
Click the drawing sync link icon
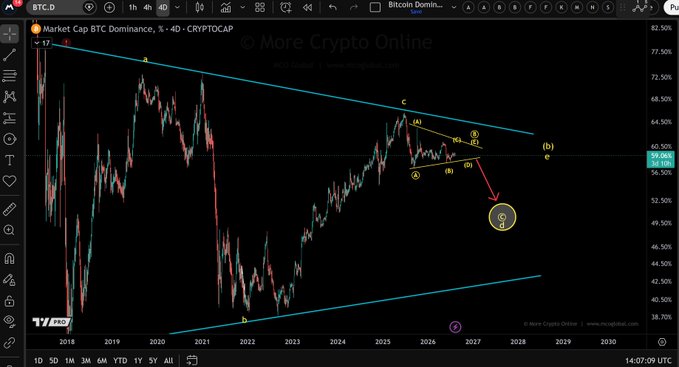[10, 343]
